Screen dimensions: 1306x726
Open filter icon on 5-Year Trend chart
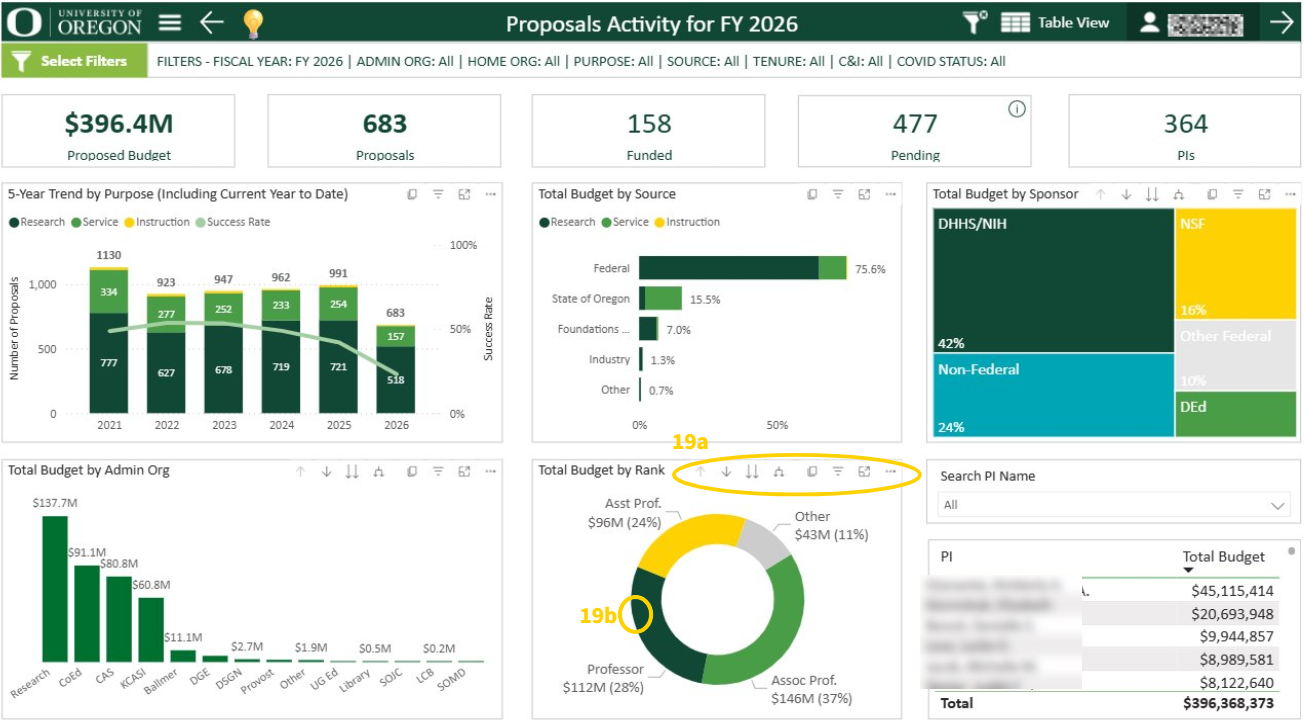[438, 194]
